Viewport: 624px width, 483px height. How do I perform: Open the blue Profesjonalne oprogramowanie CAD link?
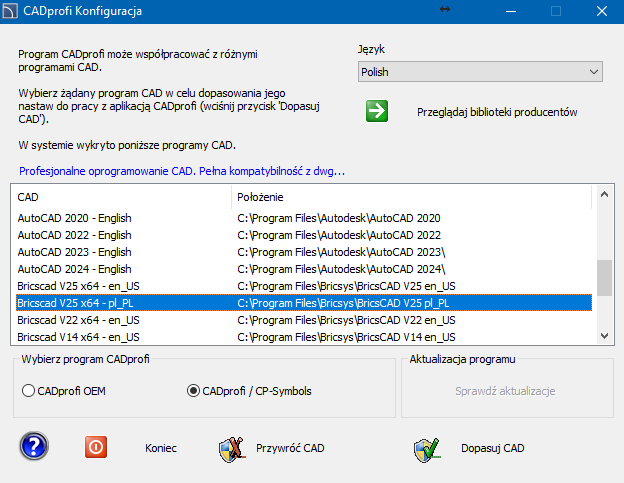point(182,171)
